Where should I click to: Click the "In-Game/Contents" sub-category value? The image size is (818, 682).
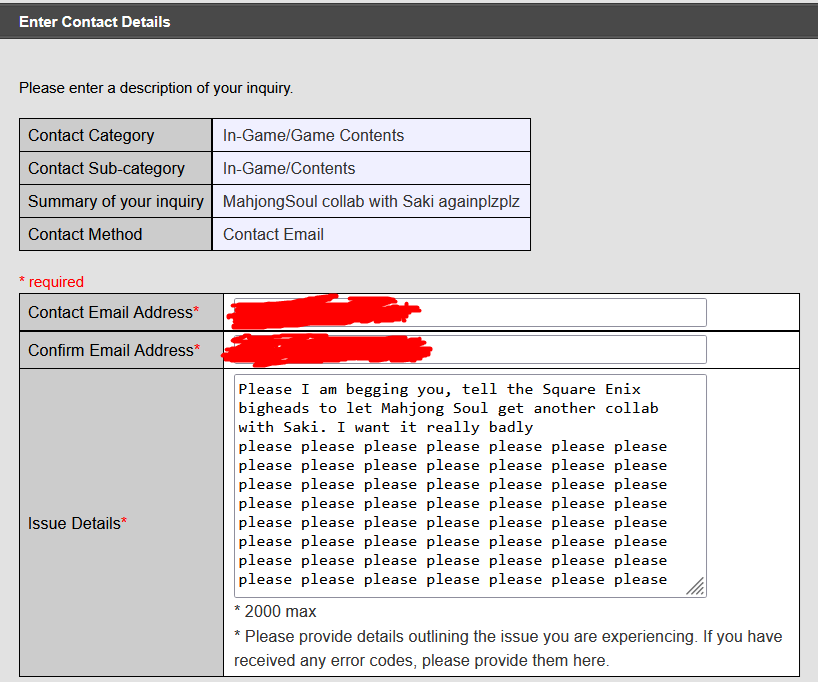pyautogui.click(x=289, y=169)
